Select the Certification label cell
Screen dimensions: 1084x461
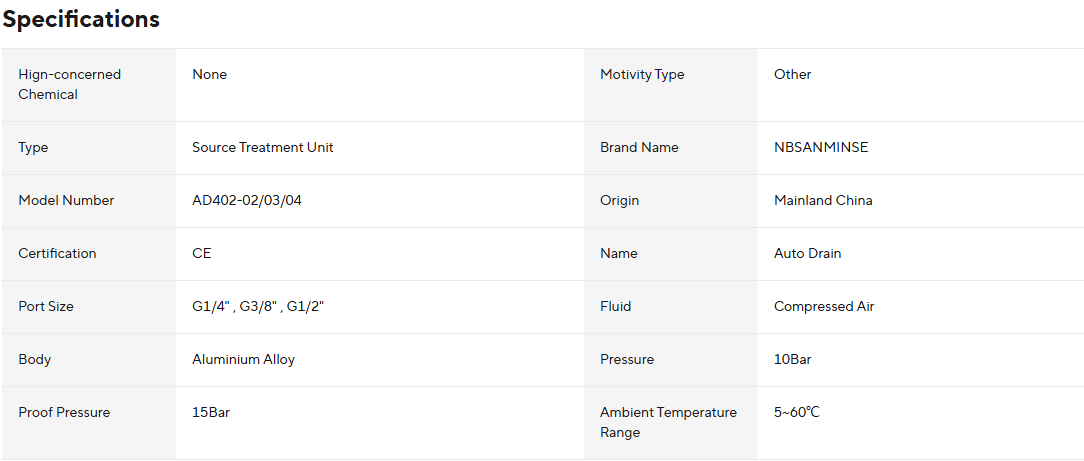pos(57,253)
